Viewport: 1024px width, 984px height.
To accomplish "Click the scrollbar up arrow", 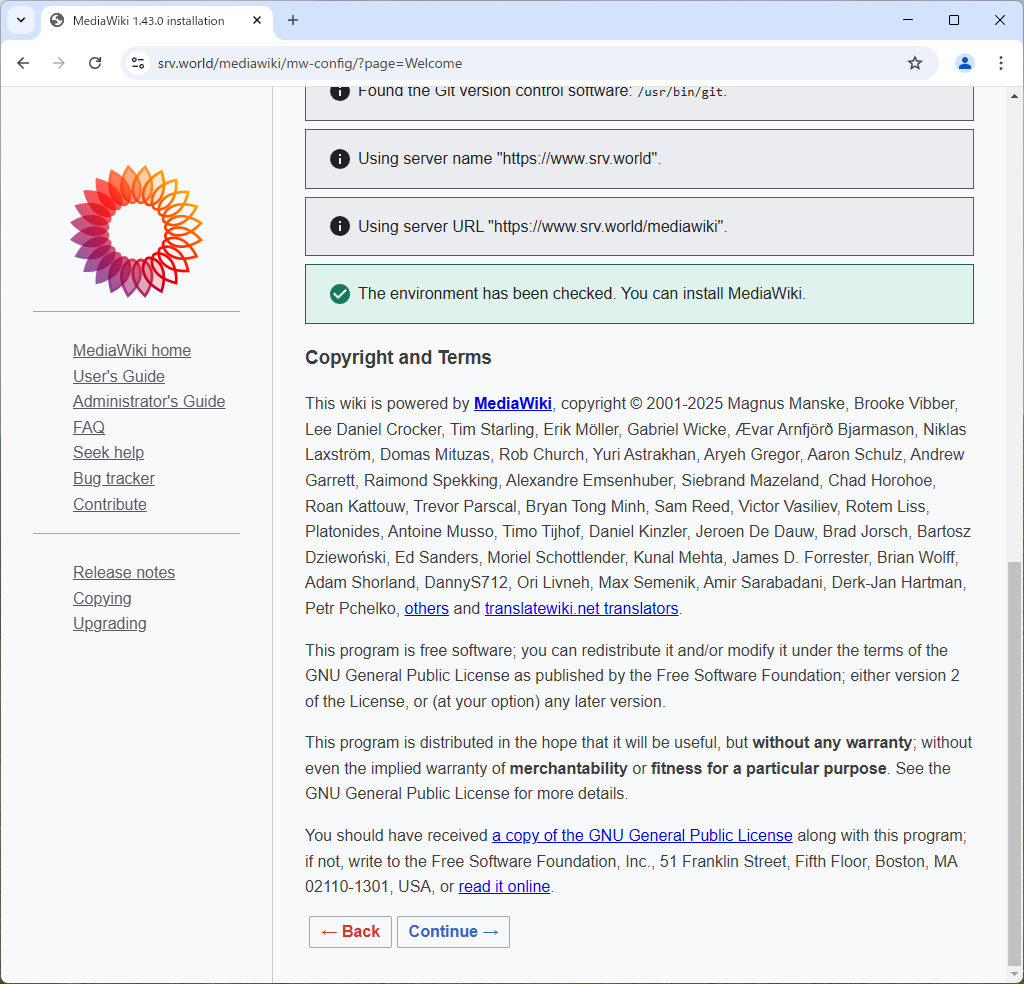I will [x=1014, y=96].
